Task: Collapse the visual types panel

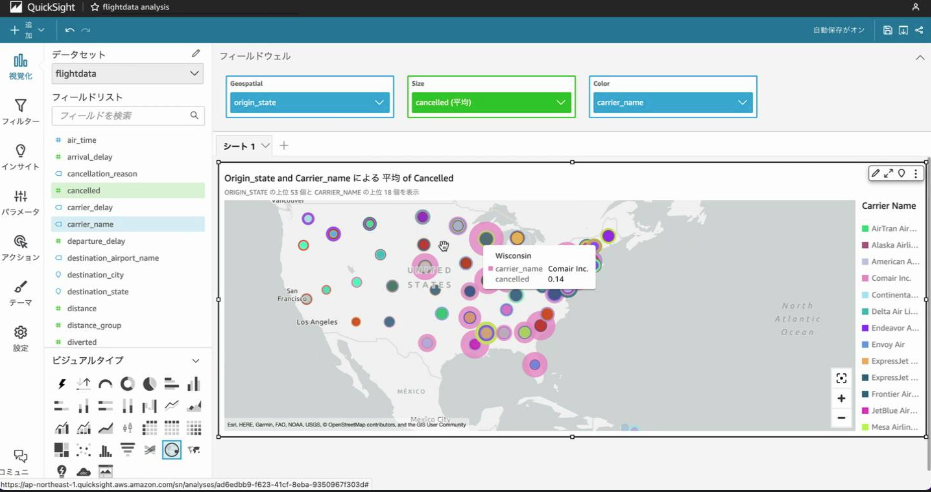Action: (195, 361)
